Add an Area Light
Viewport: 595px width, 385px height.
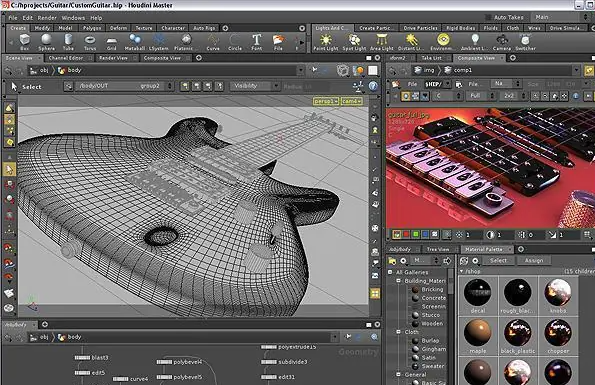tap(382, 42)
